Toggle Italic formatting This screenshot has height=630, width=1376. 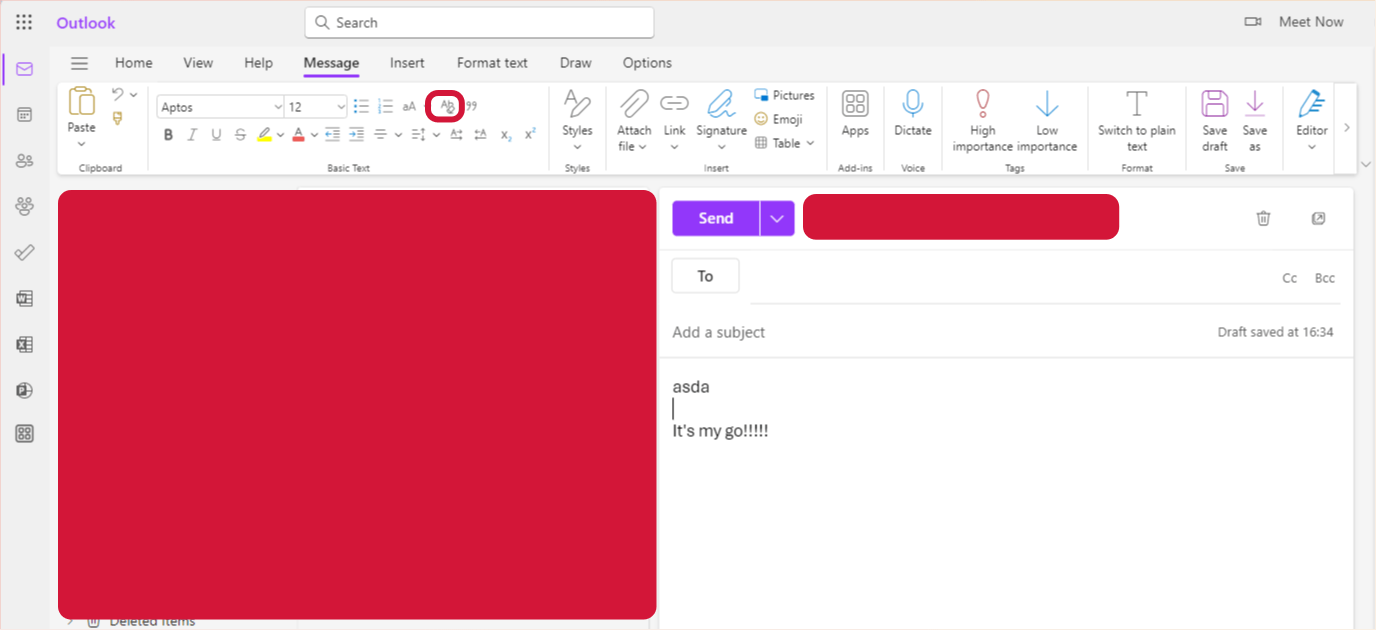pyautogui.click(x=192, y=135)
